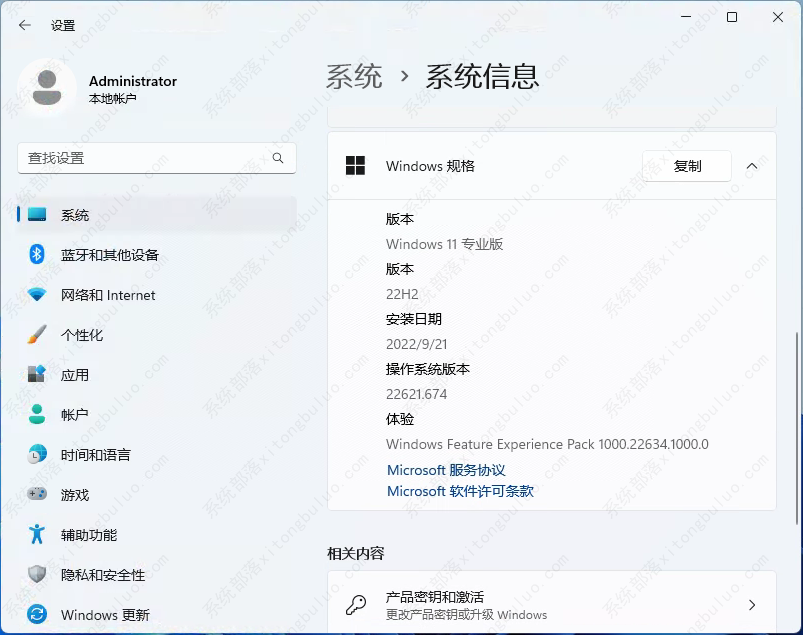Viewport: 803px width, 635px height.
Task: Click the Apps icon in sidebar
Action: 37,375
